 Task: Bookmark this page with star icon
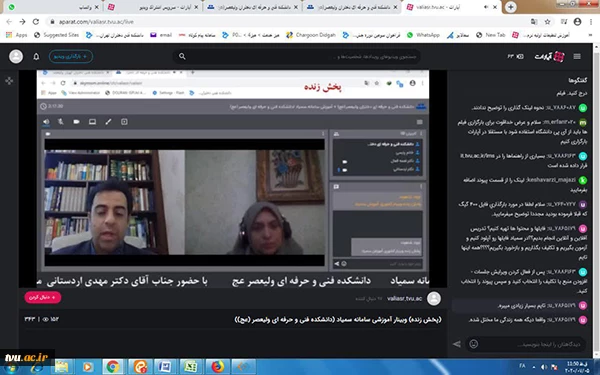coord(548,22)
